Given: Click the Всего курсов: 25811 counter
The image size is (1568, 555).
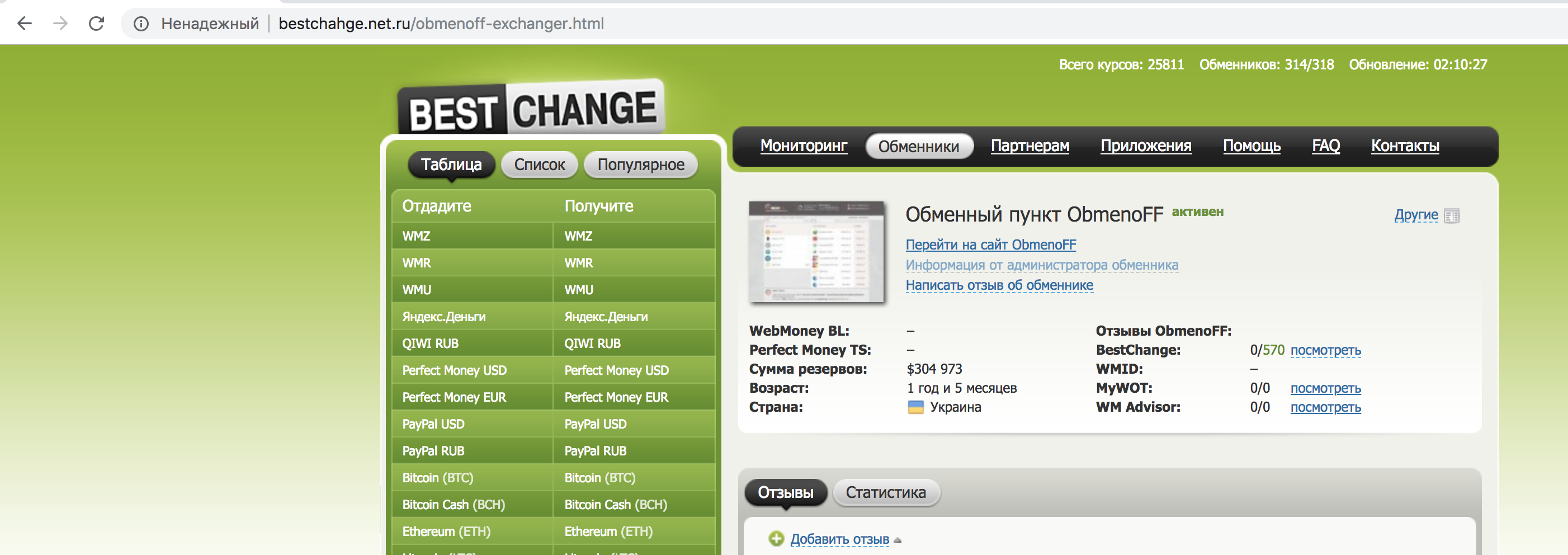Looking at the screenshot, I should (1121, 64).
